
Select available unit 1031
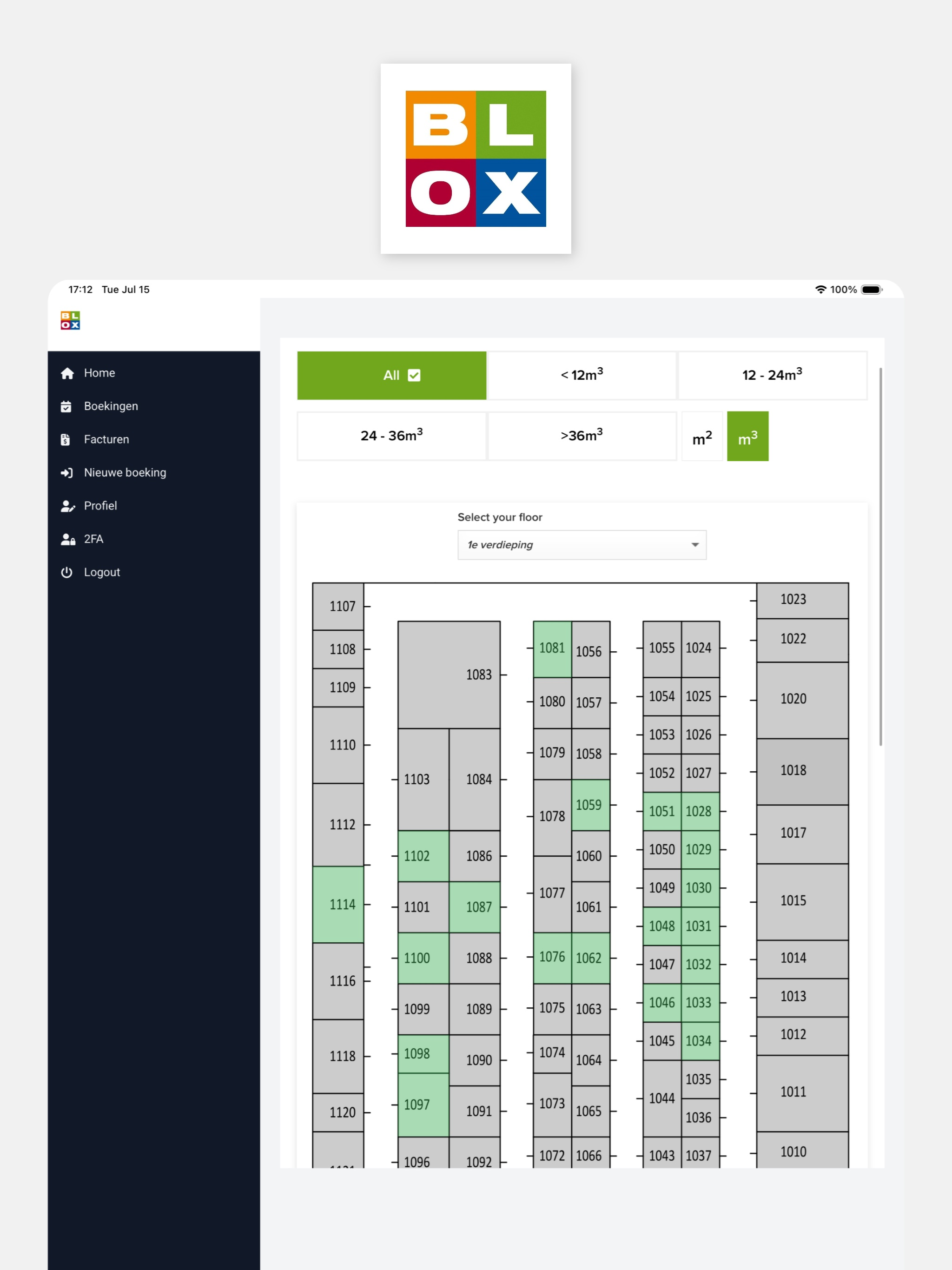point(701,926)
